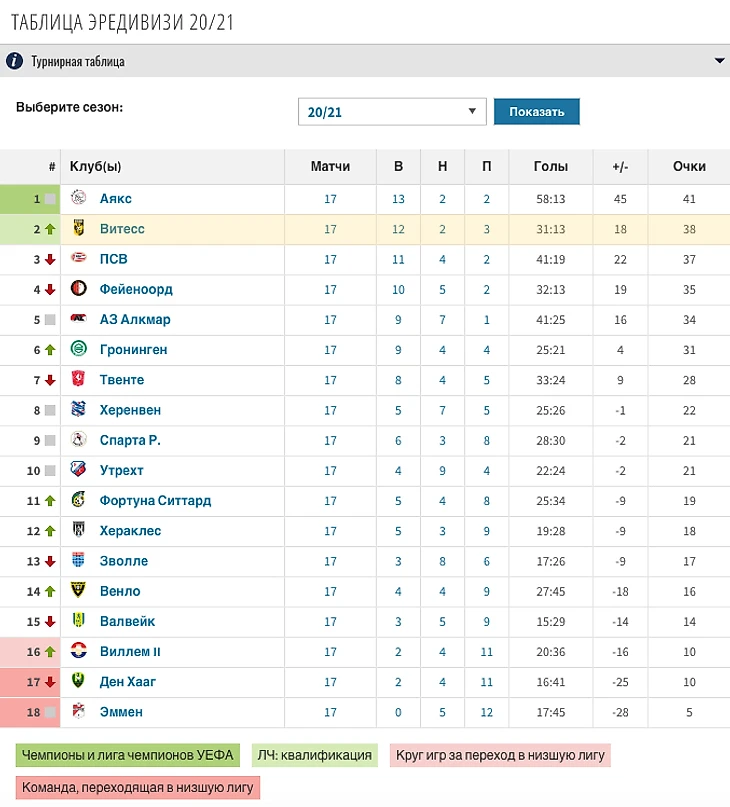
Task: Click the Feyenoord club crest
Action: click(79, 289)
